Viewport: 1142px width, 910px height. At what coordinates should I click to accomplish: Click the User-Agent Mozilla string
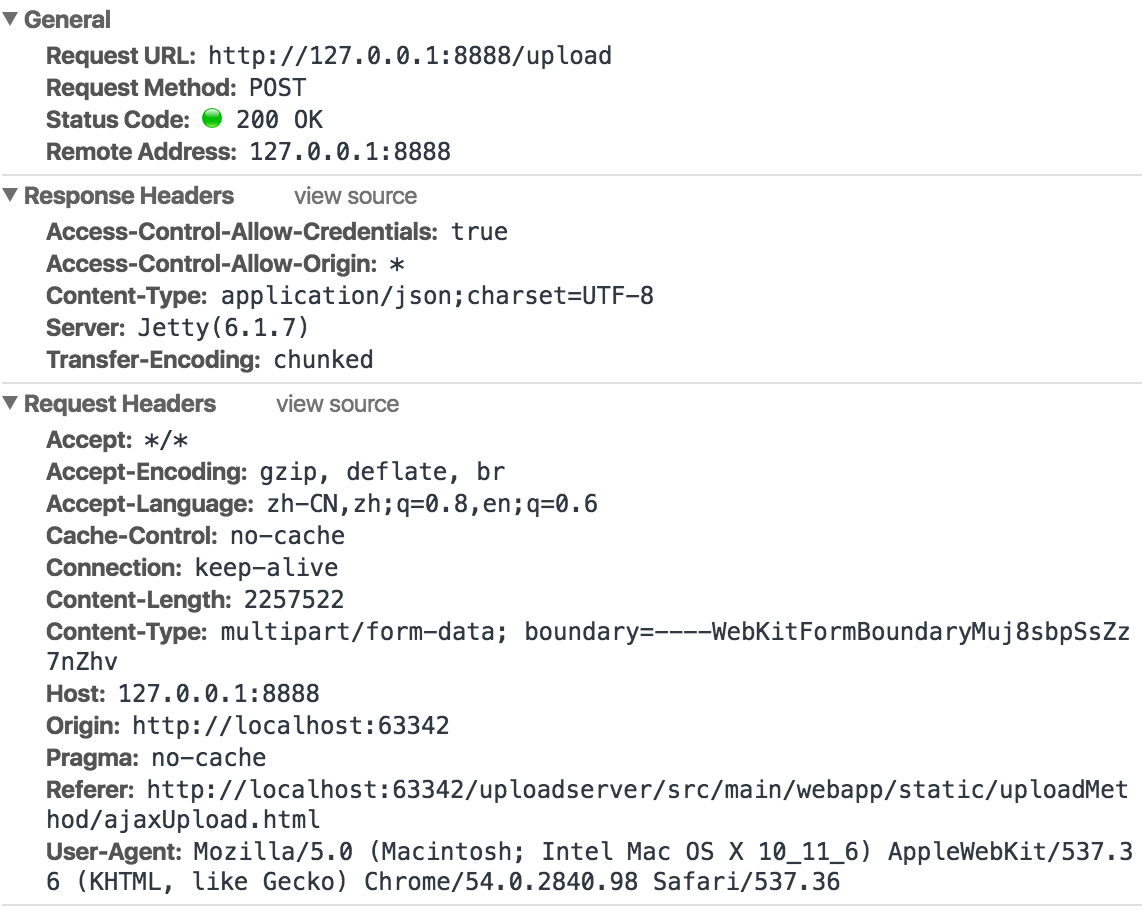click(x=590, y=866)
